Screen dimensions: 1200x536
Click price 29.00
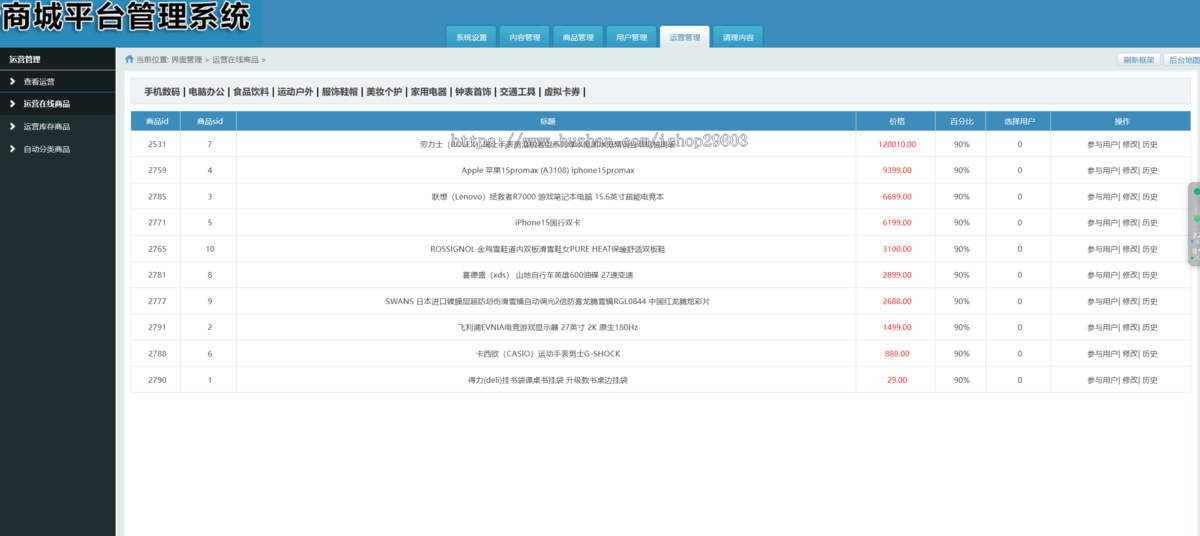point(897,380)
